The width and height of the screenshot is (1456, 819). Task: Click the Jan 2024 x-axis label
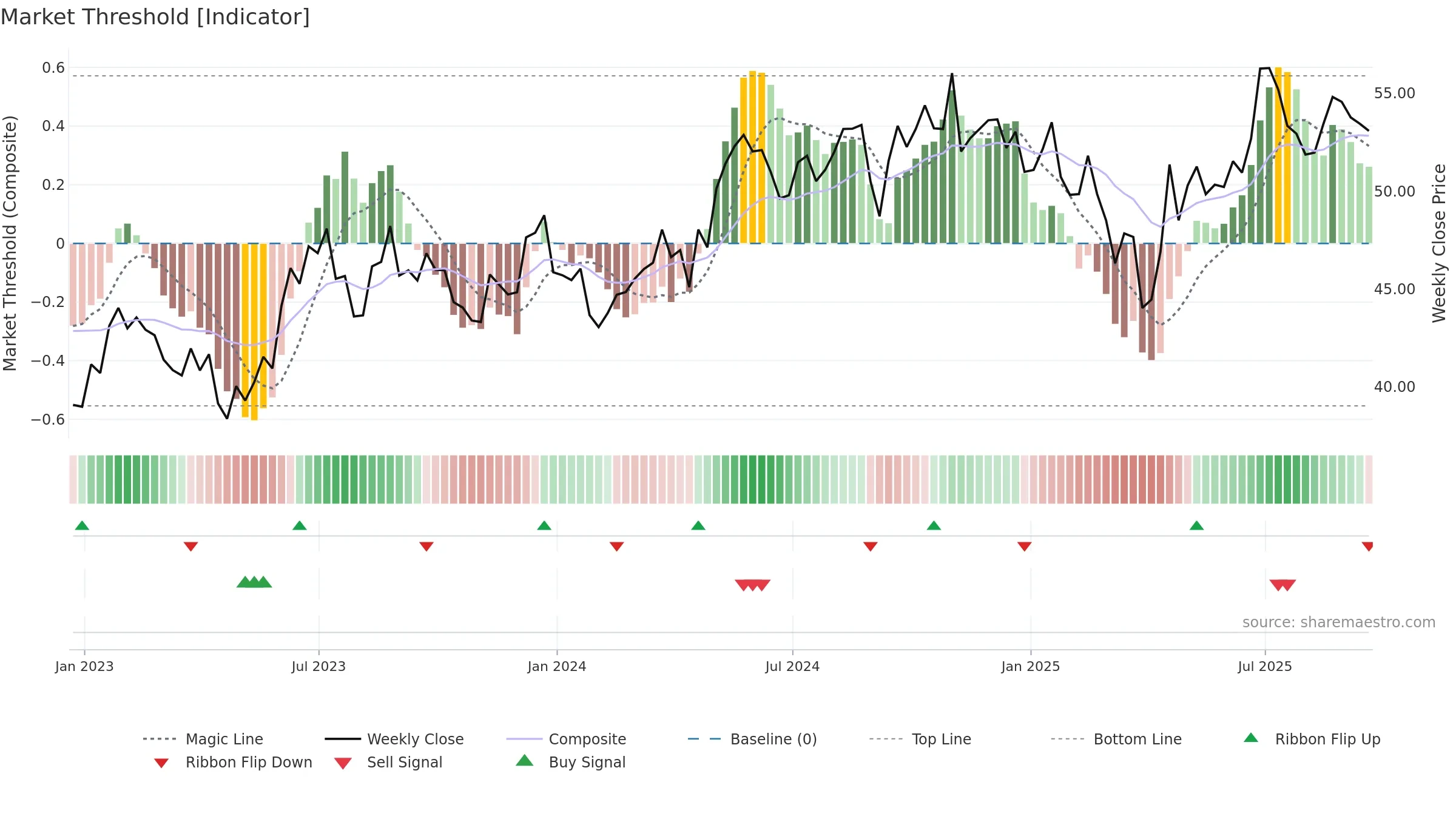click(x=557, y=666)
